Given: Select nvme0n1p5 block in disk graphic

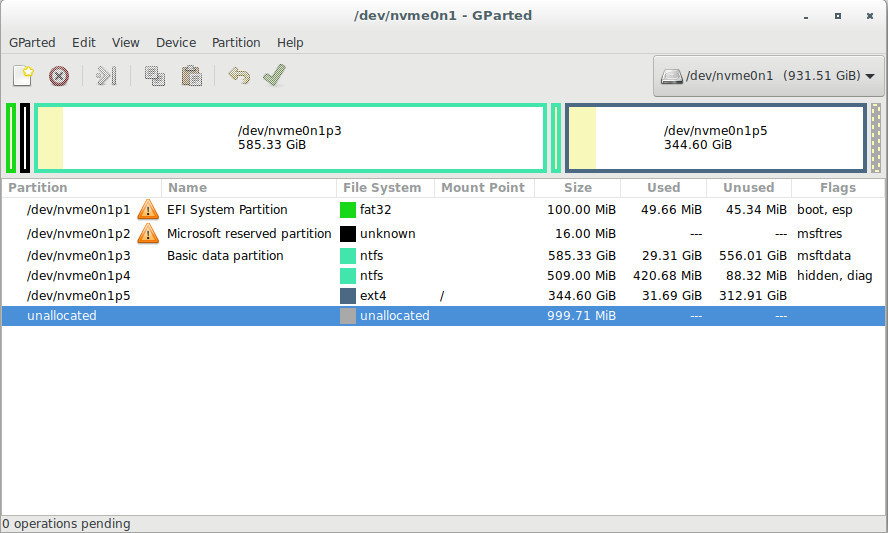Looking at the screenshot, I should pos(716,138).
